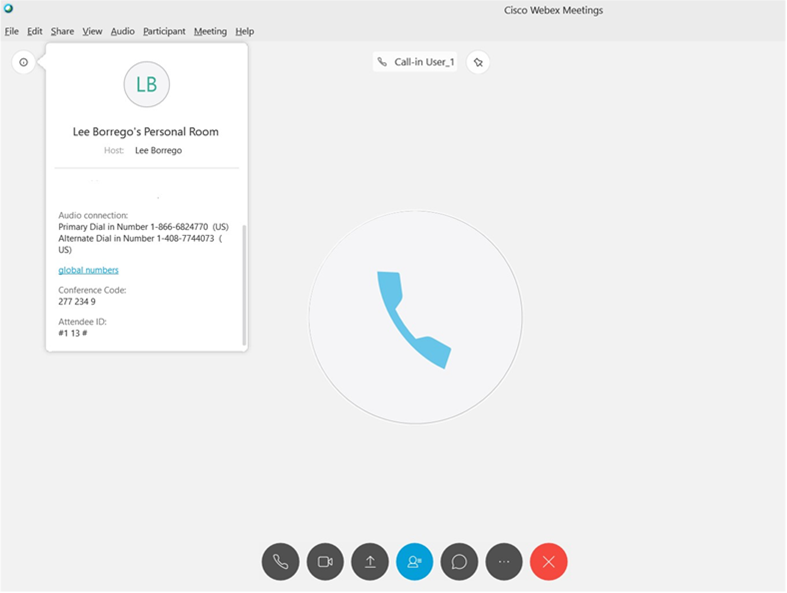The height and width of the screenshot is (593, 787).
Task: Open the Edit menu
Action: coord(35,31)
